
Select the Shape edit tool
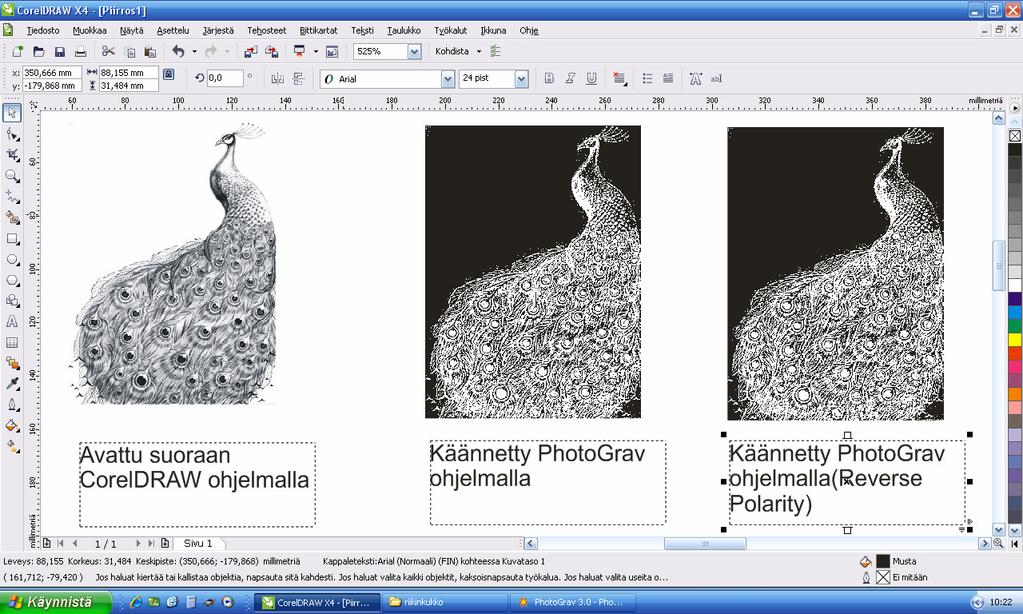(12, 134)
